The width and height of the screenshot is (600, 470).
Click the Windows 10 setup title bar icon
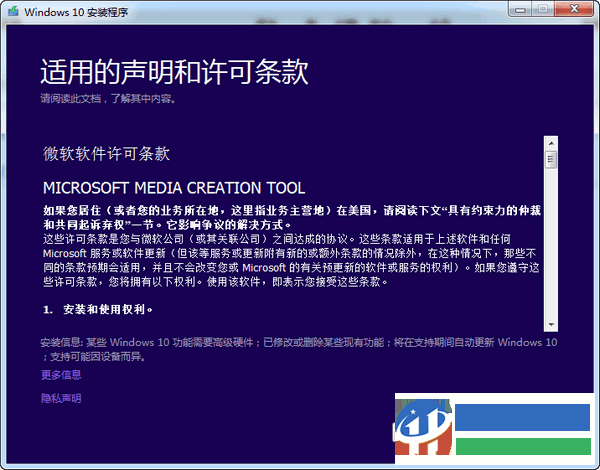point(13,11)
